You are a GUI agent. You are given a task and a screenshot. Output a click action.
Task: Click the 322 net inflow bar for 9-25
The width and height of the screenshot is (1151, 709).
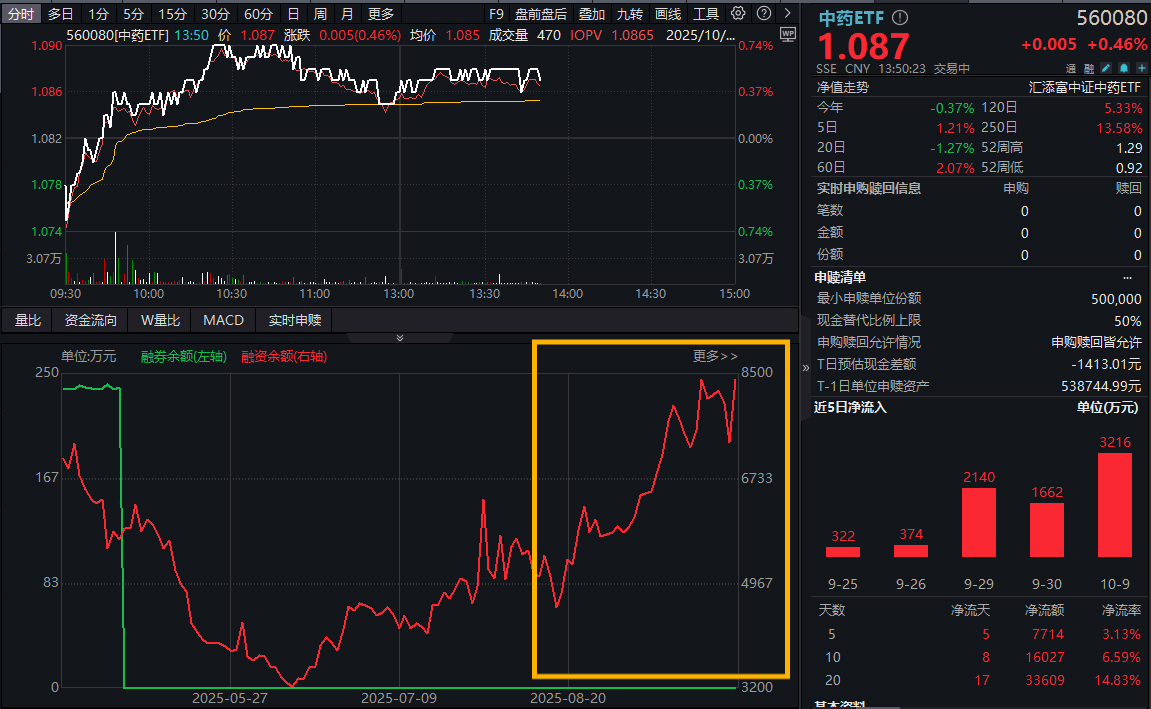(x=843, y=552)
